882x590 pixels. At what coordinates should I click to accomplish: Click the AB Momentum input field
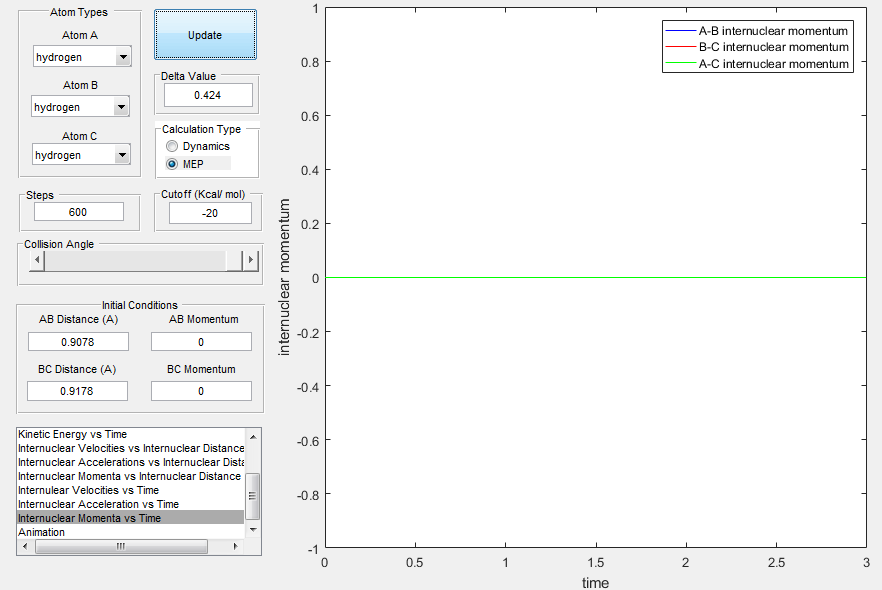201,342
